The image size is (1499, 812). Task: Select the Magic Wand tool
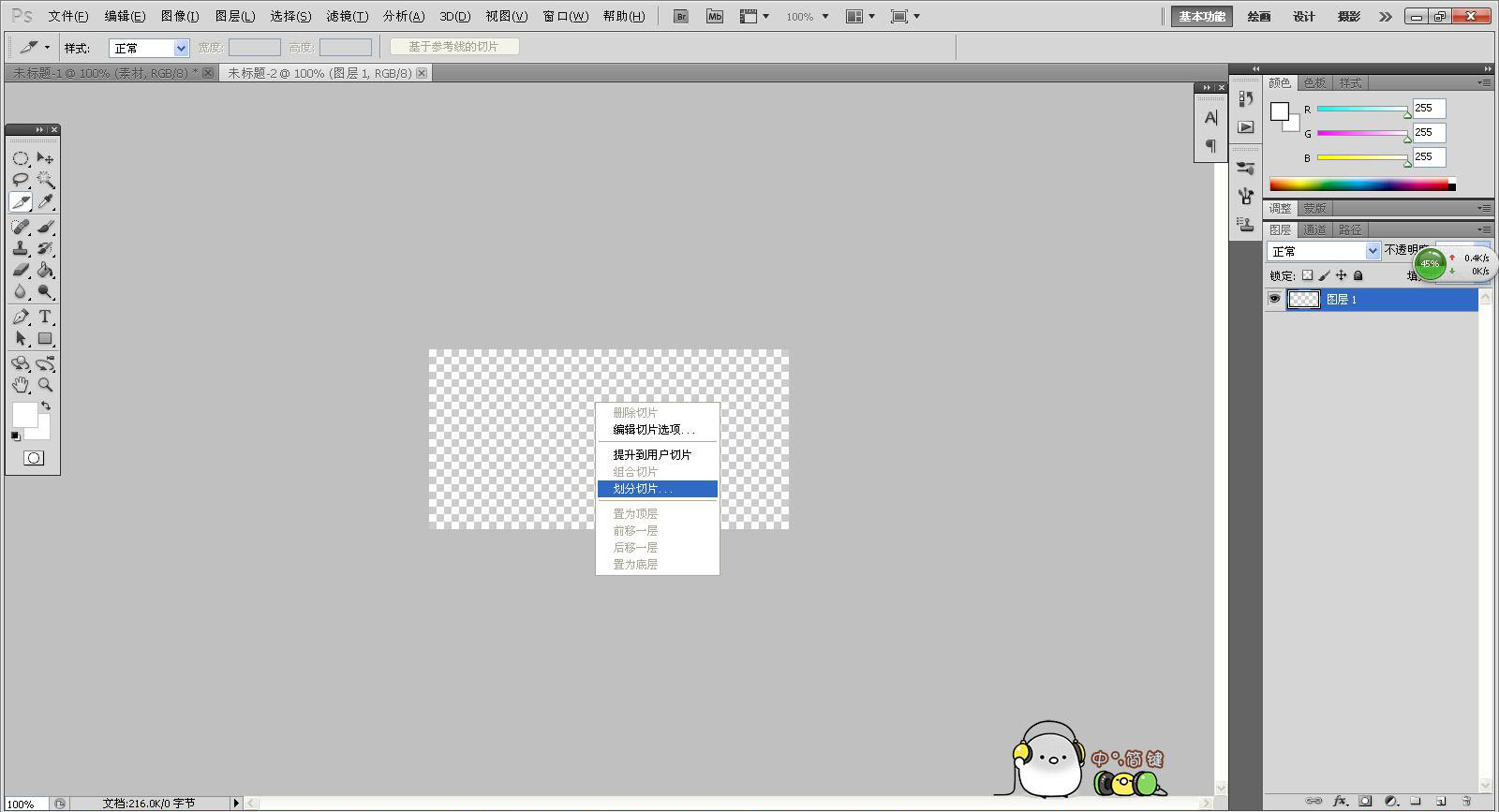pyautogui.click(x=45, y=180)
